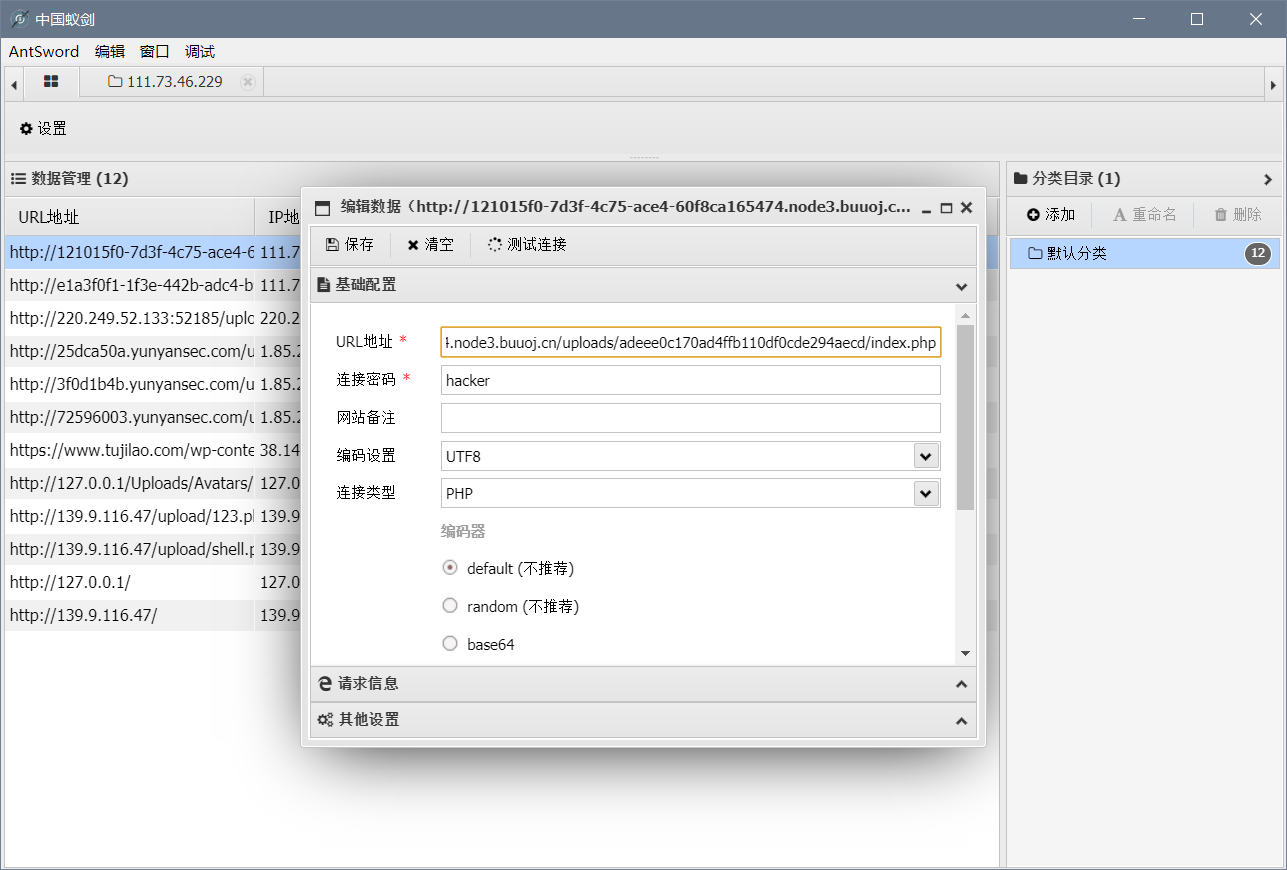Select the base64 encoder radio button
This screenshot has height=870, width=1287.
coord(449,643)
